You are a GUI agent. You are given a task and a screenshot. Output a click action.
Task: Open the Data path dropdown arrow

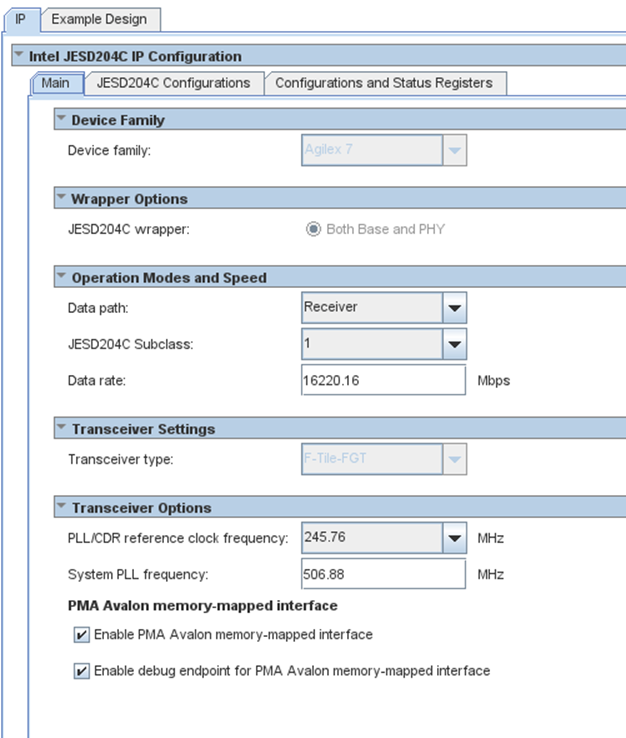pyautogui.click(x=454, y=308)
